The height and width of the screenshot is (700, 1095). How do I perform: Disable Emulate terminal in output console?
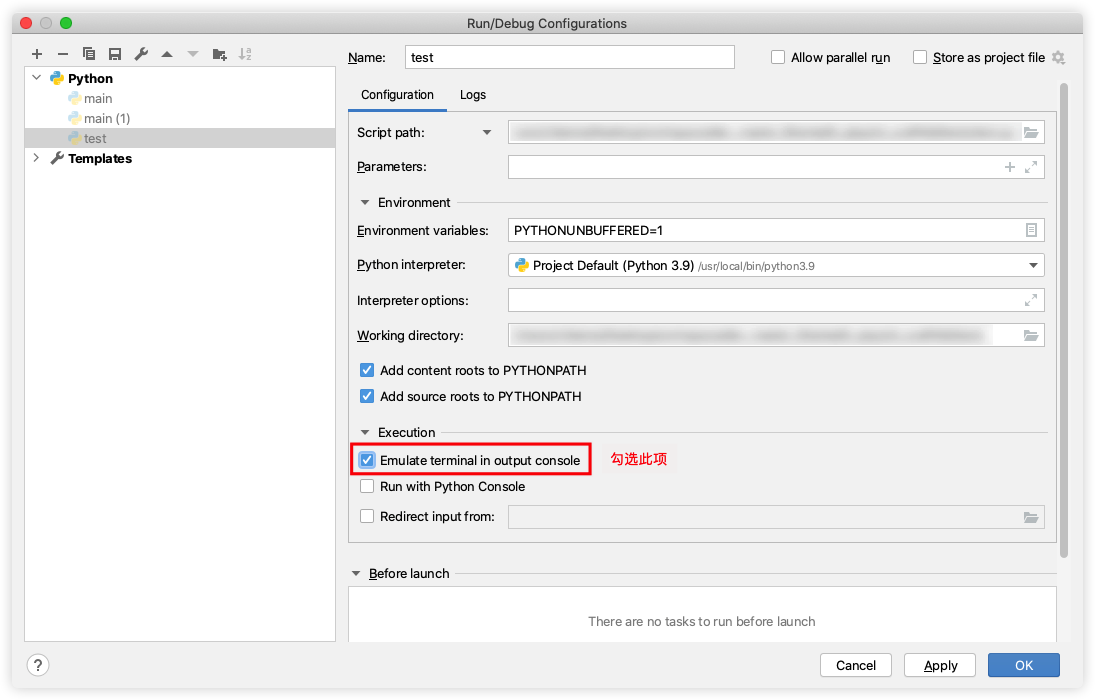(367, 459)
